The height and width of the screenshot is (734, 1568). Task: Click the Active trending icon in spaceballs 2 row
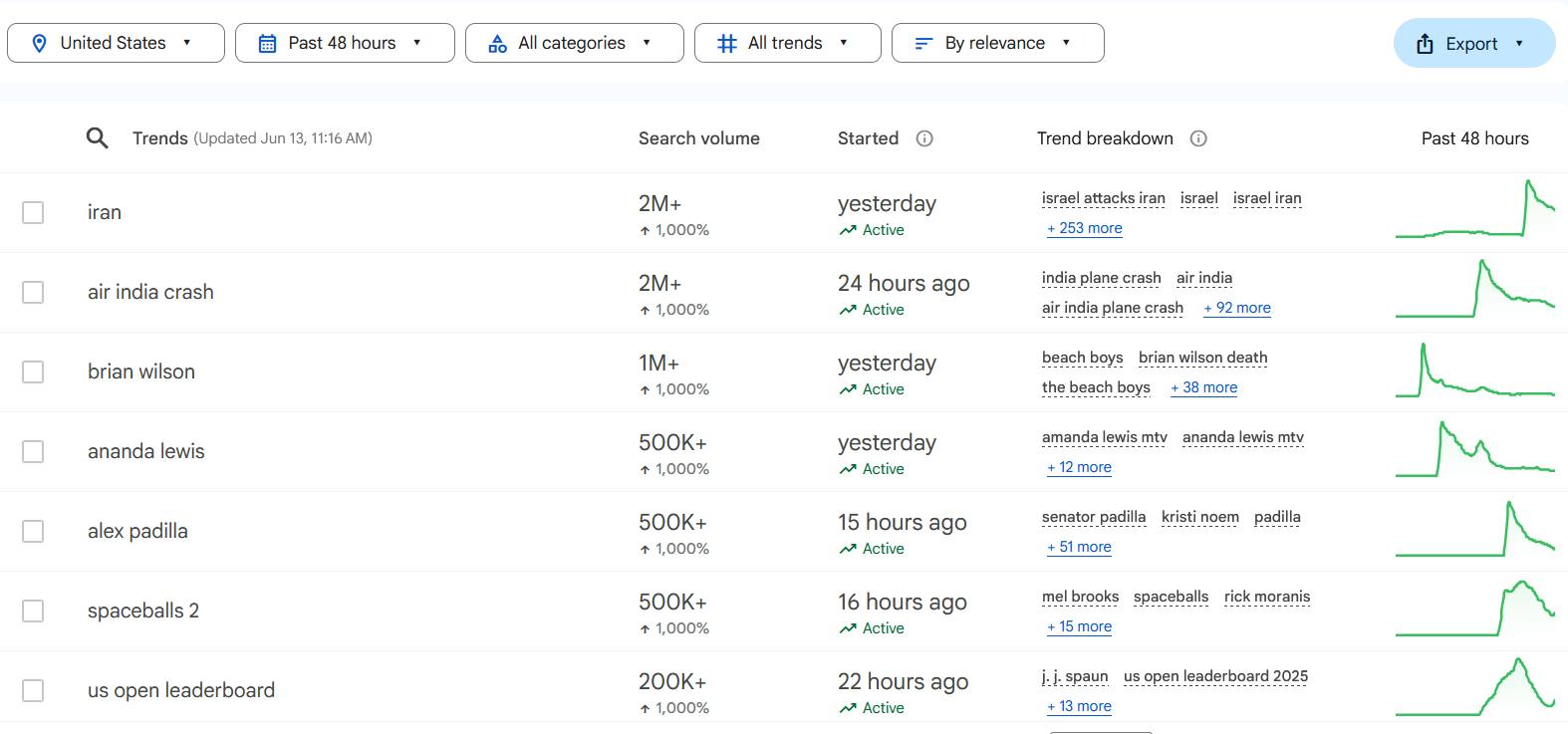point(848,628)
